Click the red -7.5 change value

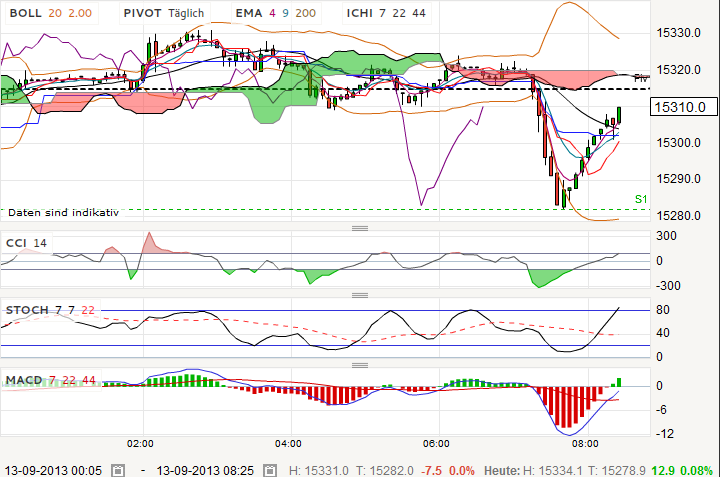[x=432, y=471]
